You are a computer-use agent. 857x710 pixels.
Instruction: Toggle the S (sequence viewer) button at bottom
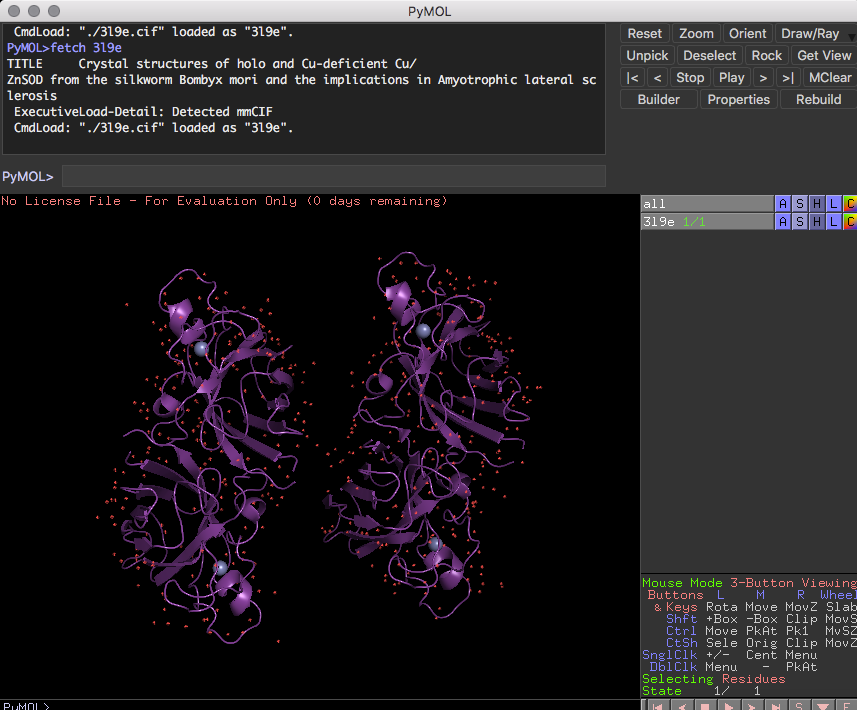coord(799,706)
